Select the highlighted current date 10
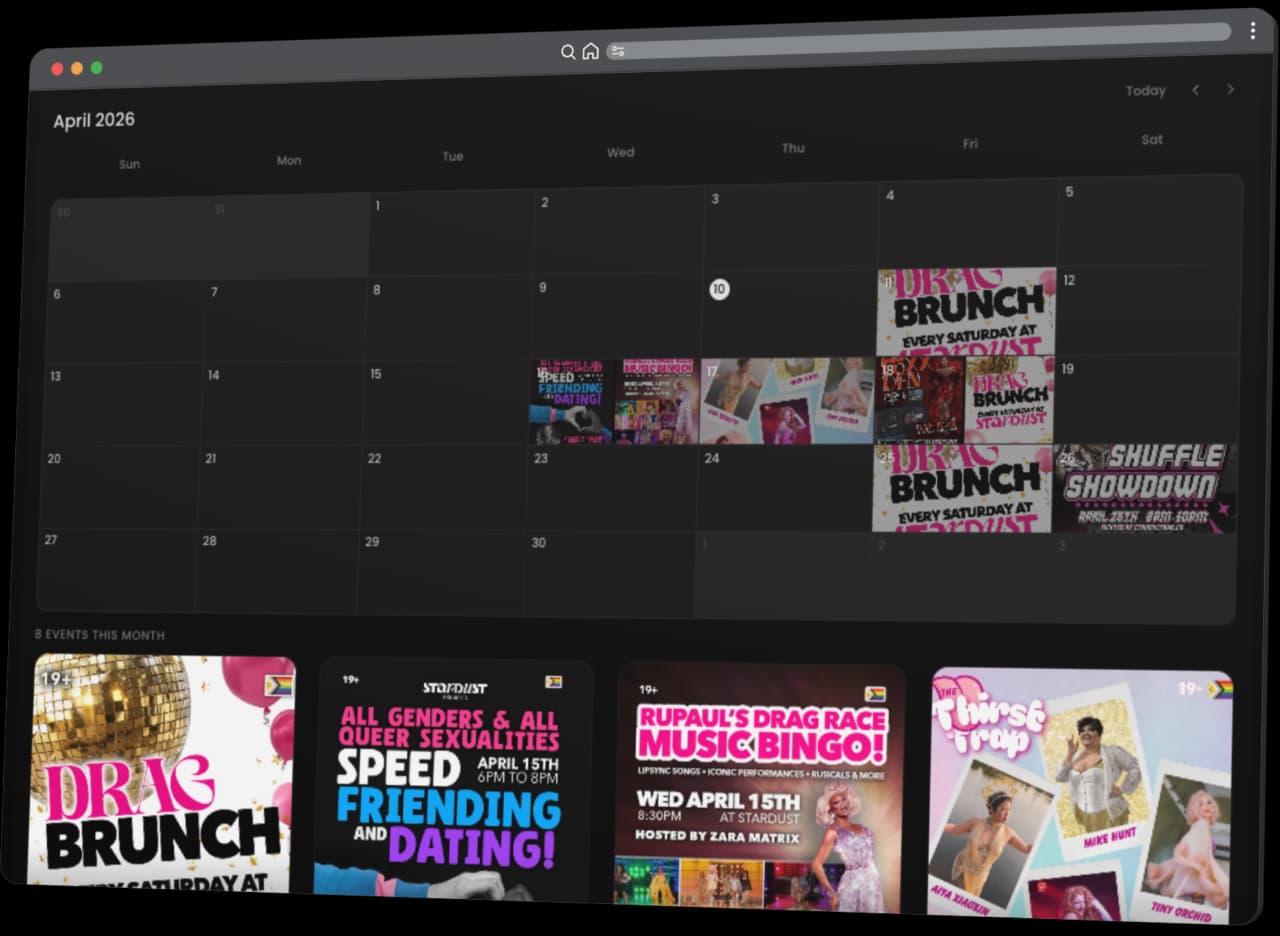This screenshot has height=936, width=1280. click(719, 289)
